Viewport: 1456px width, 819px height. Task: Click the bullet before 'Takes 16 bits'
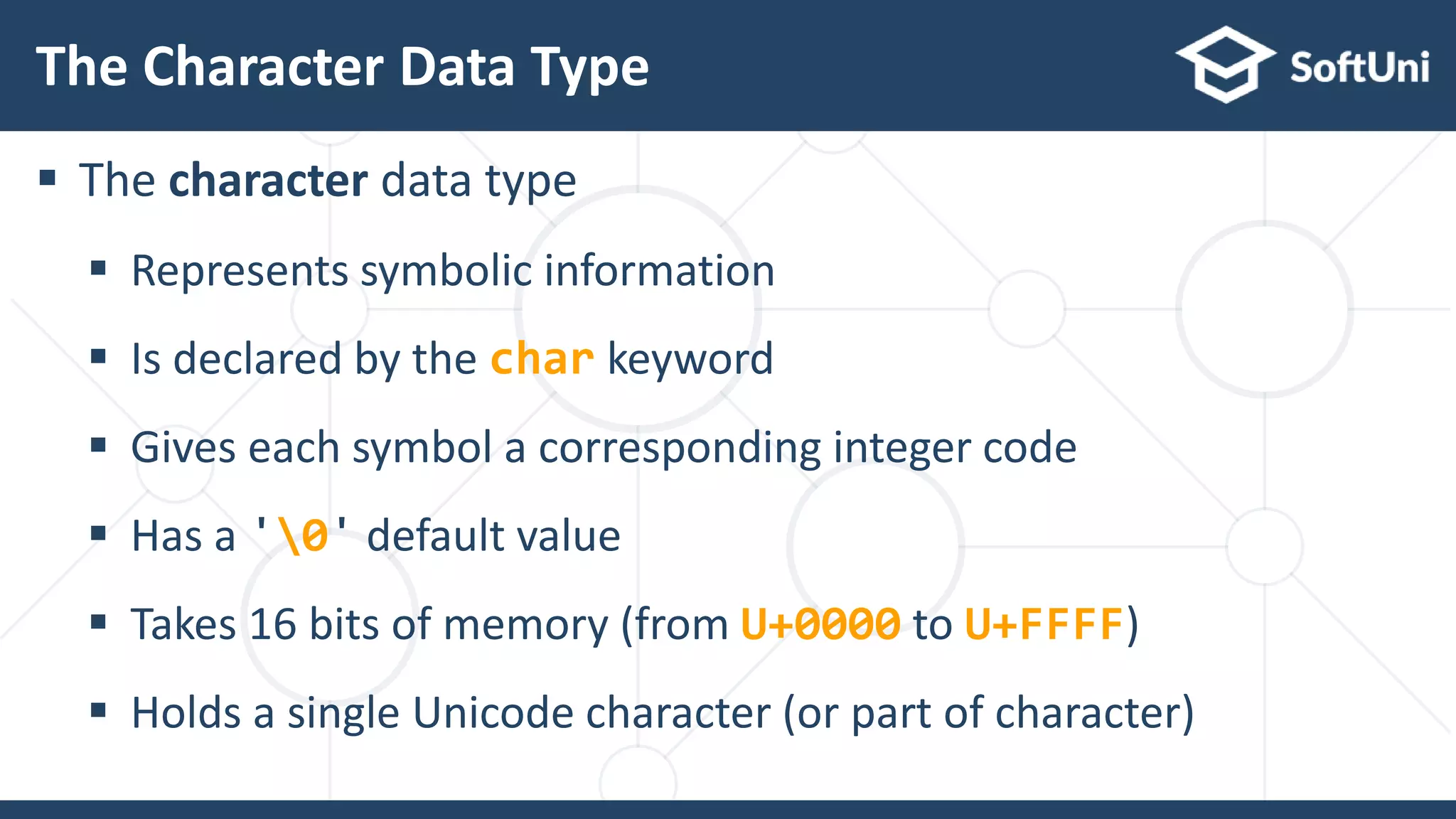[99, 622]
